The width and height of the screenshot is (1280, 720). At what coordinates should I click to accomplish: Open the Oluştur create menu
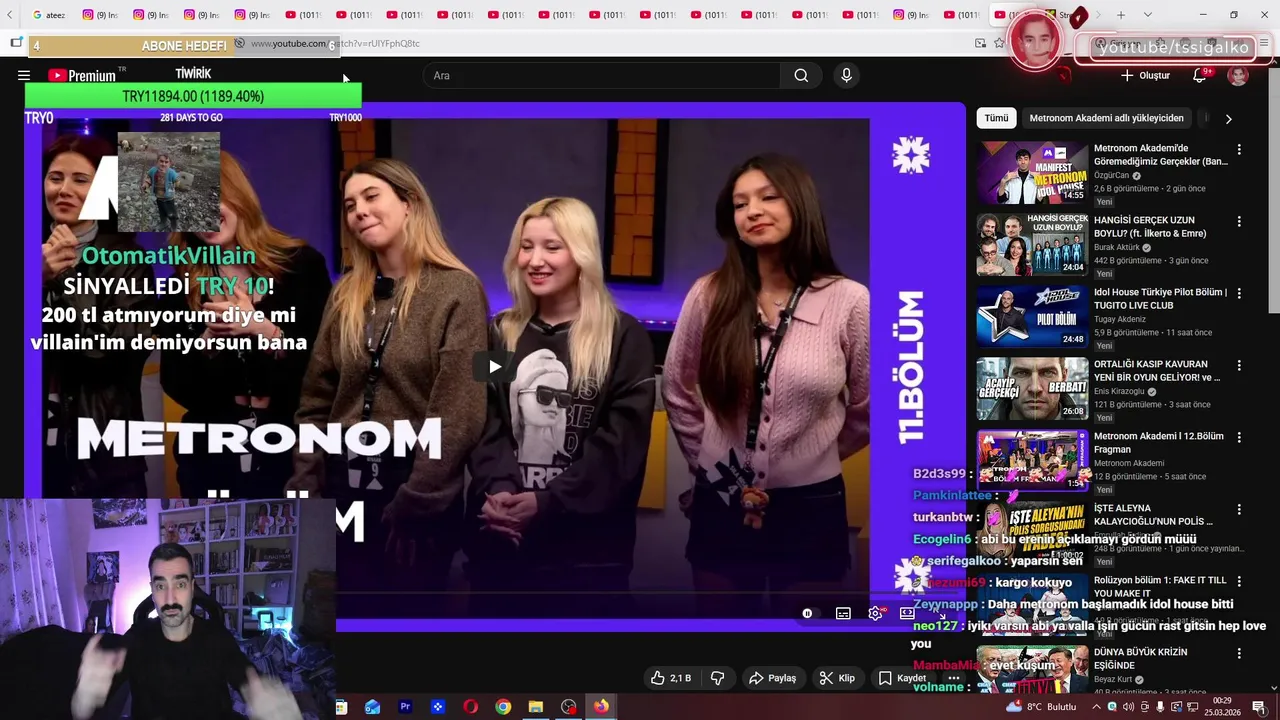click(x=1145, y=75)
